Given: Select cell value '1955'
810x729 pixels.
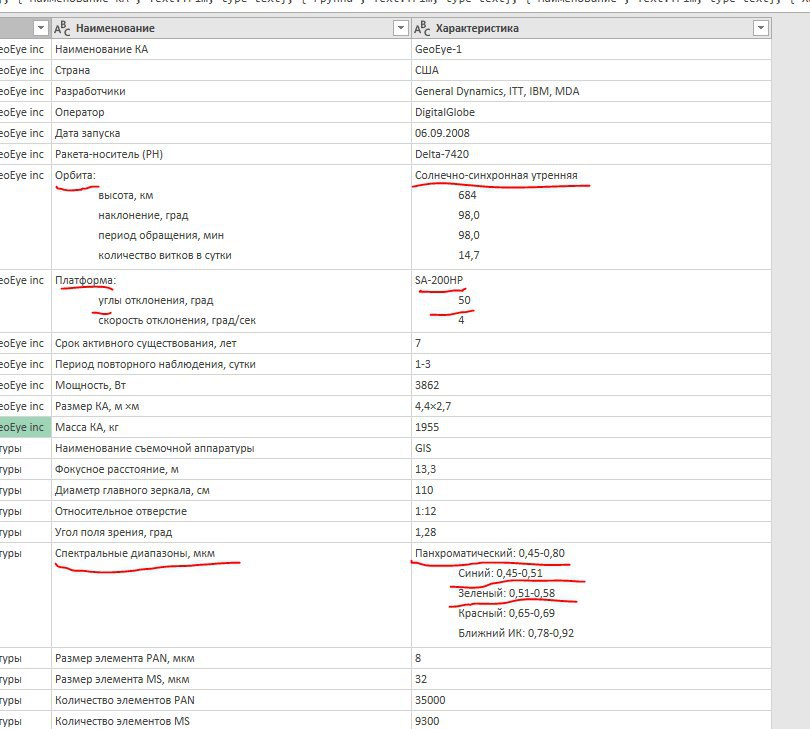Looking at the screenshot, I should [591, 427].
